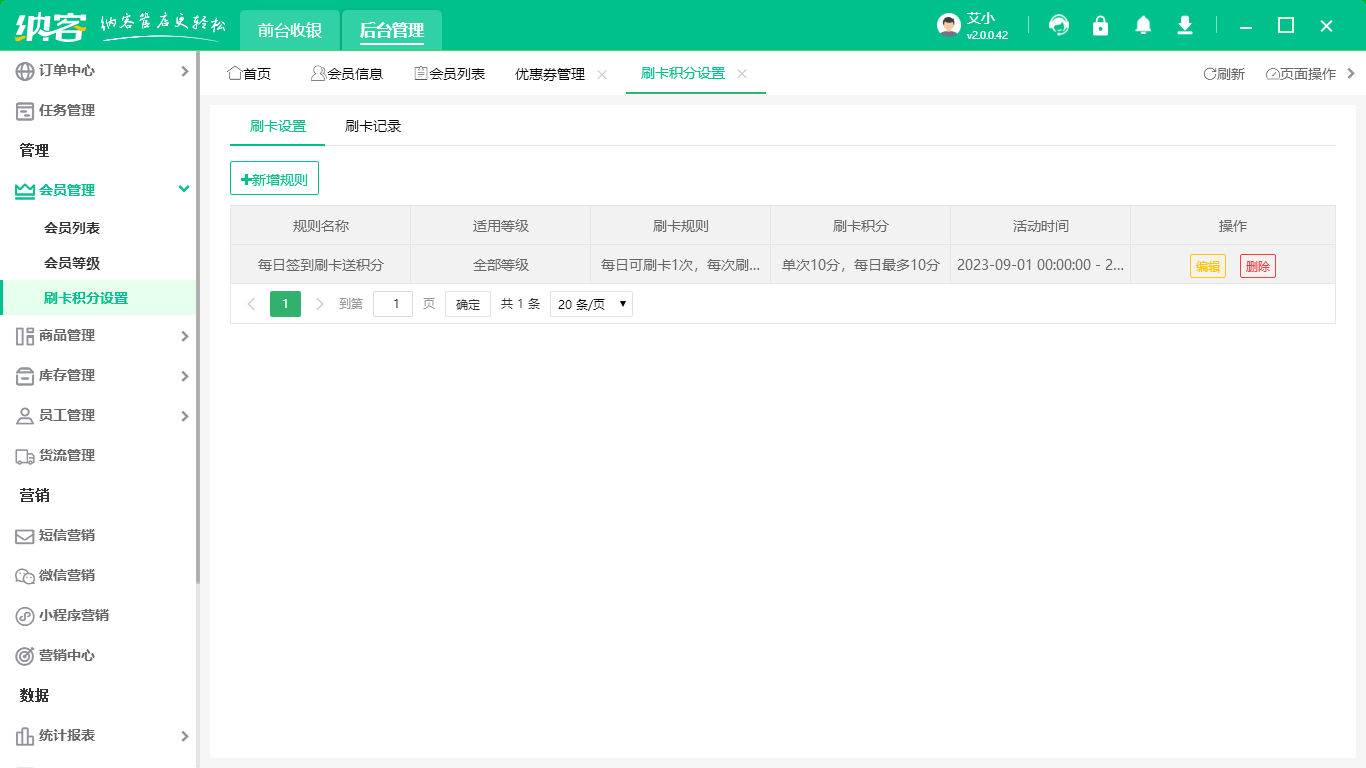Click 单次10分，每日最多10分 cell

click(861, 265)
